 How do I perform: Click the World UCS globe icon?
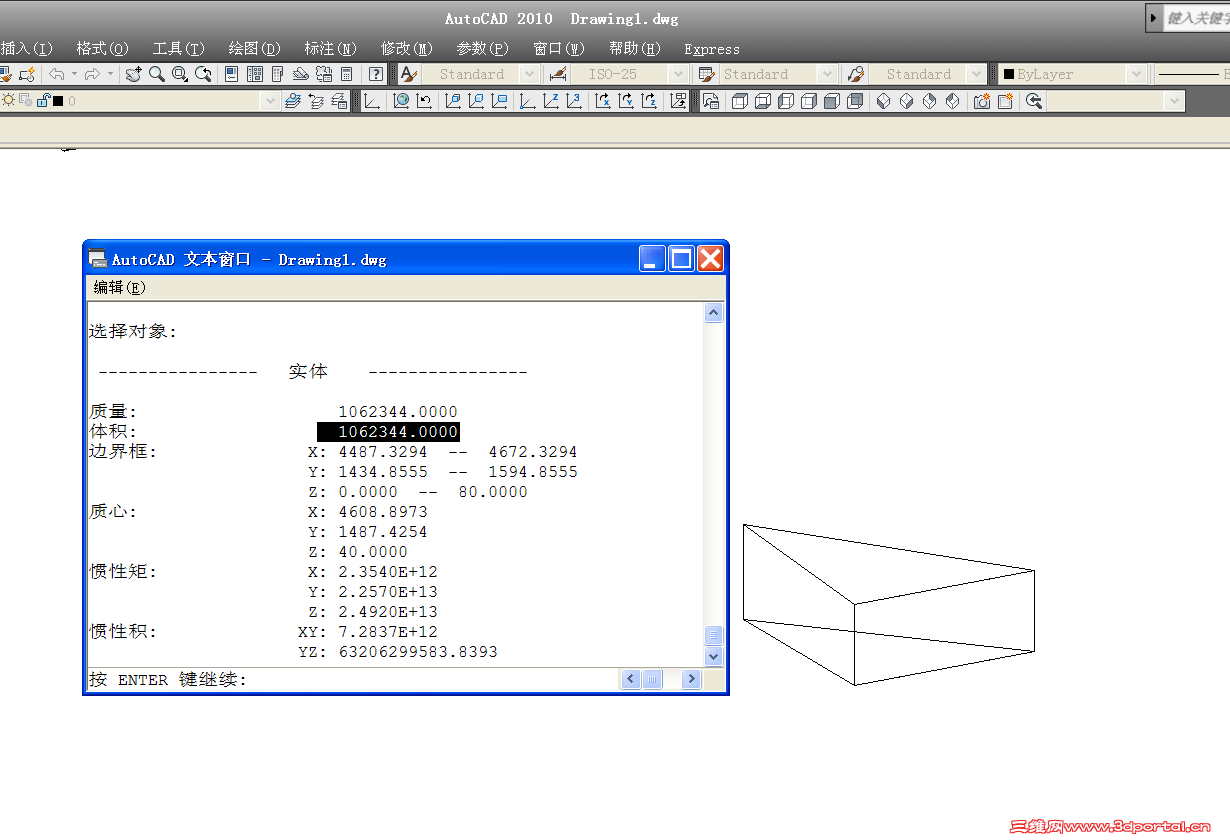[x=401, y=101]
